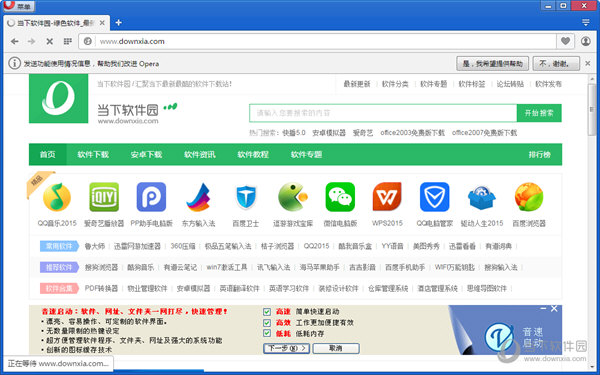Viewport: 600px width, 375px height.
Task: Go forward with the forward arrow
Action: [x=31, y=41]
